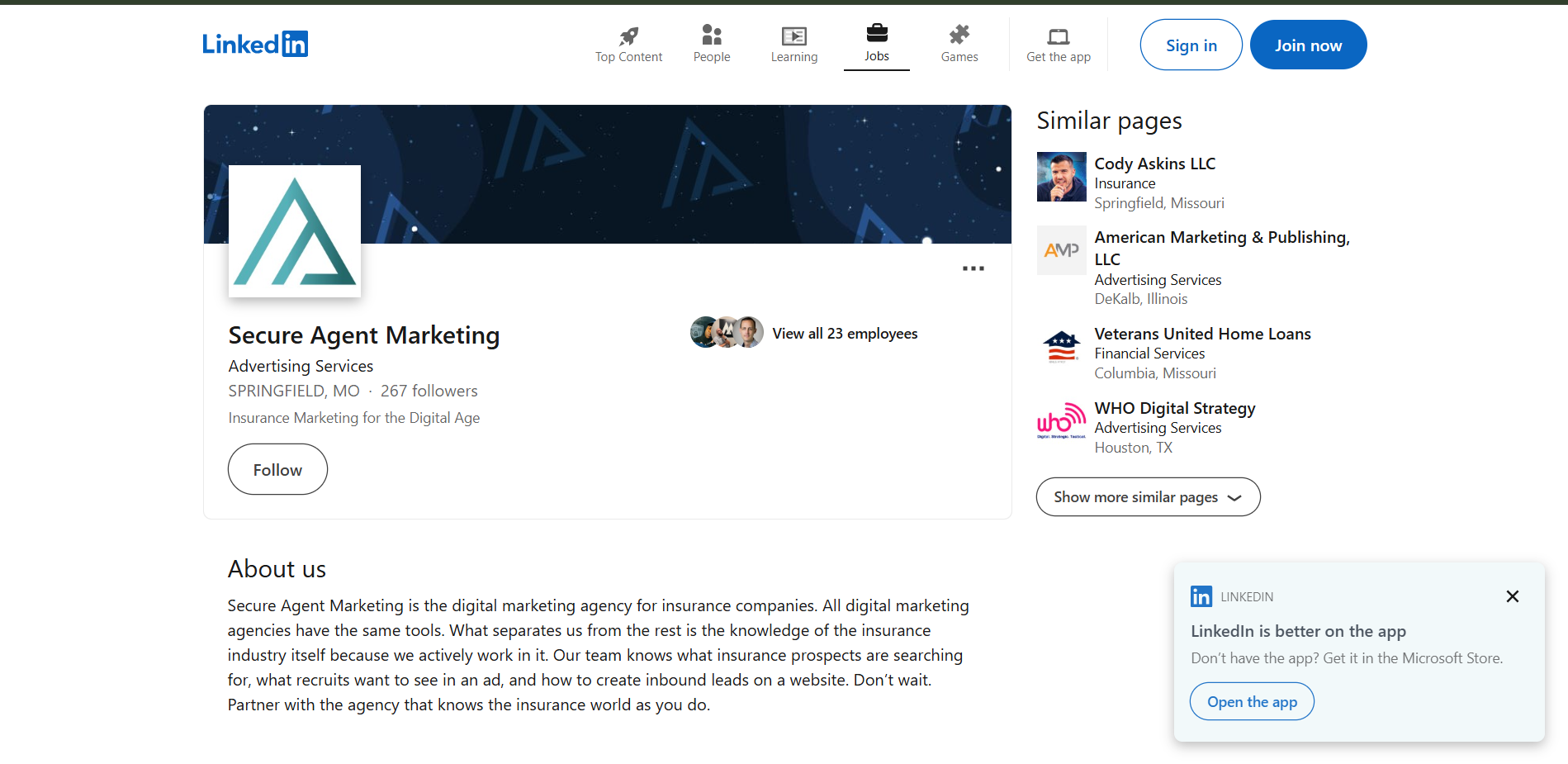Click Cody Askins profile photo
1568x764 pixels.
pyautogui.click(x=1062, y=177)
